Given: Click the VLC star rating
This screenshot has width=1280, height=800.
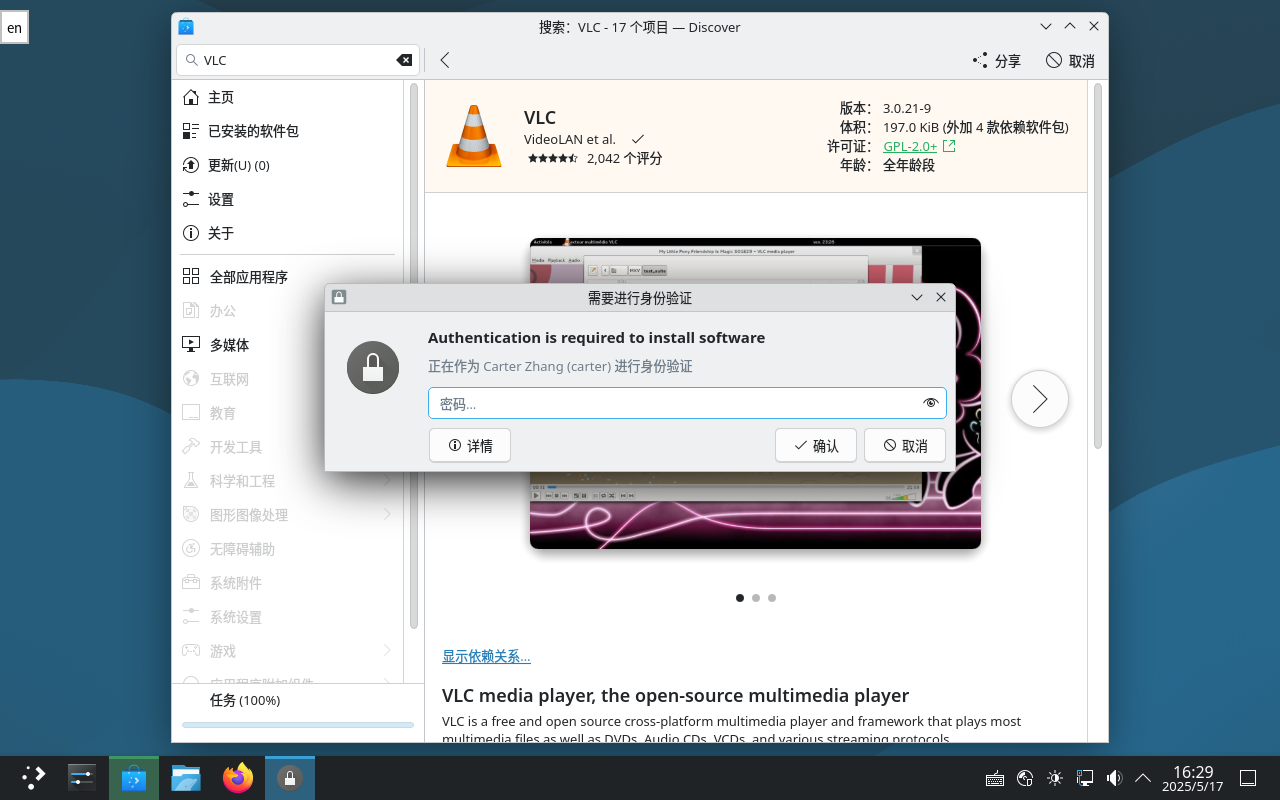Looking at the screenshot, I should (x=552, y=158).
